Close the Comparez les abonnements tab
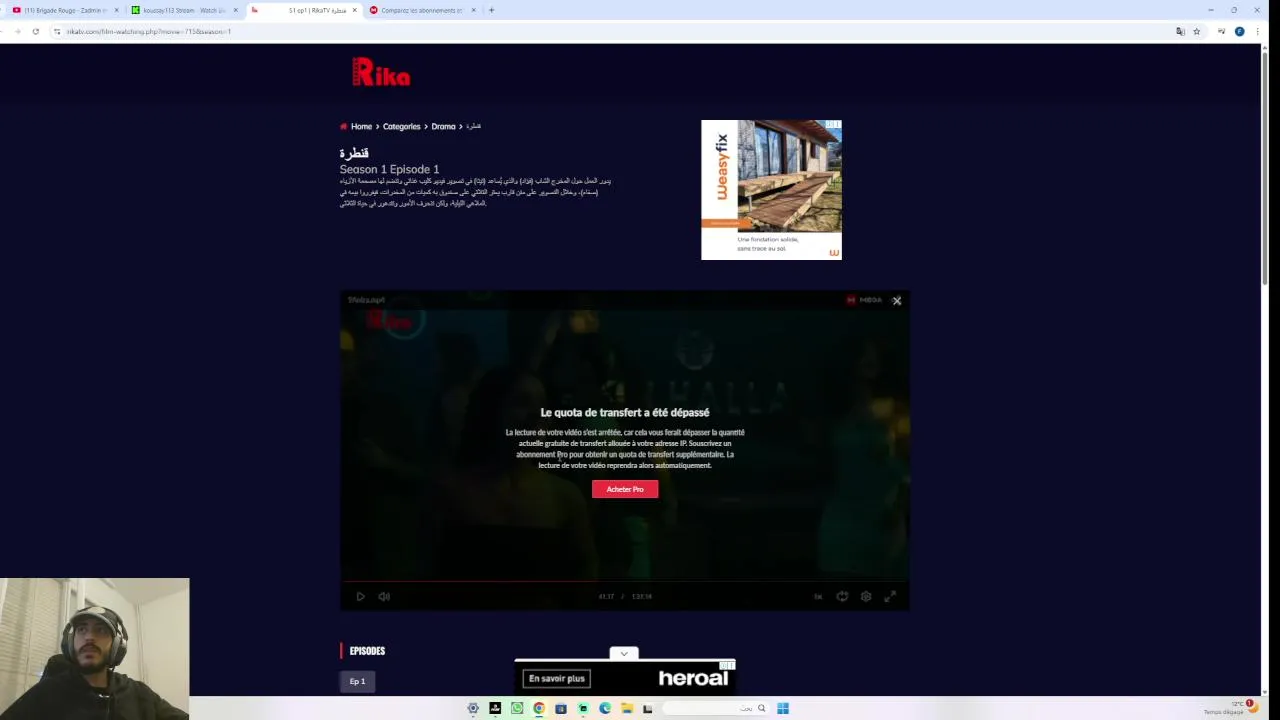The image size is (1280, 720). pyautogui.click(x=474, y=10)
